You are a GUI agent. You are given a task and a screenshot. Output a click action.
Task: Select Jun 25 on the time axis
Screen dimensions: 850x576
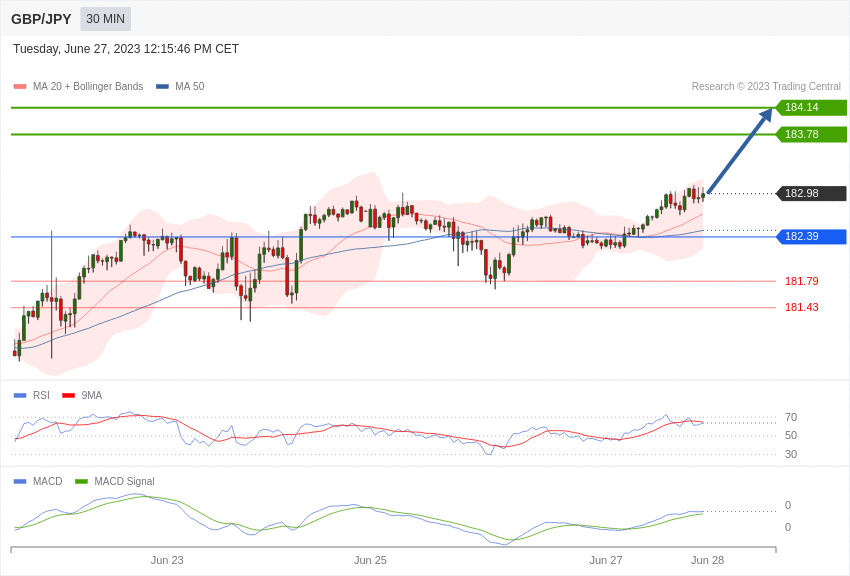click(x=370, y=560)
